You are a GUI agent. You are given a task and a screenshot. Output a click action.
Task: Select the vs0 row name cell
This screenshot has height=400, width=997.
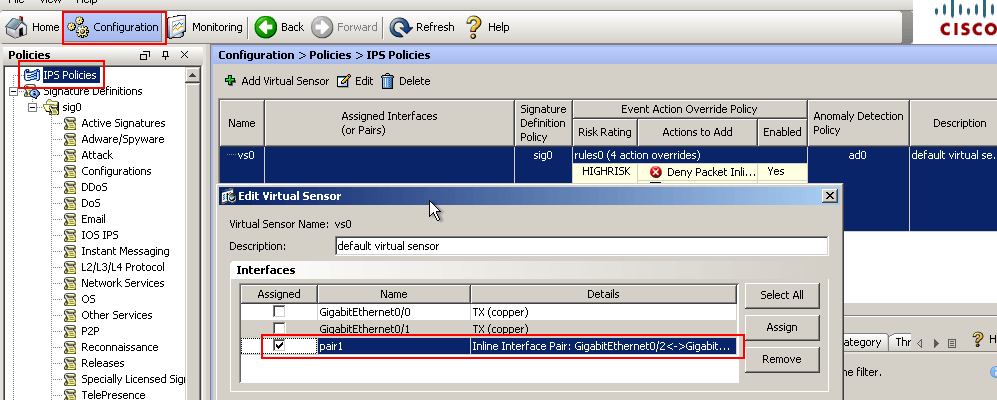(x=242, y=155)
